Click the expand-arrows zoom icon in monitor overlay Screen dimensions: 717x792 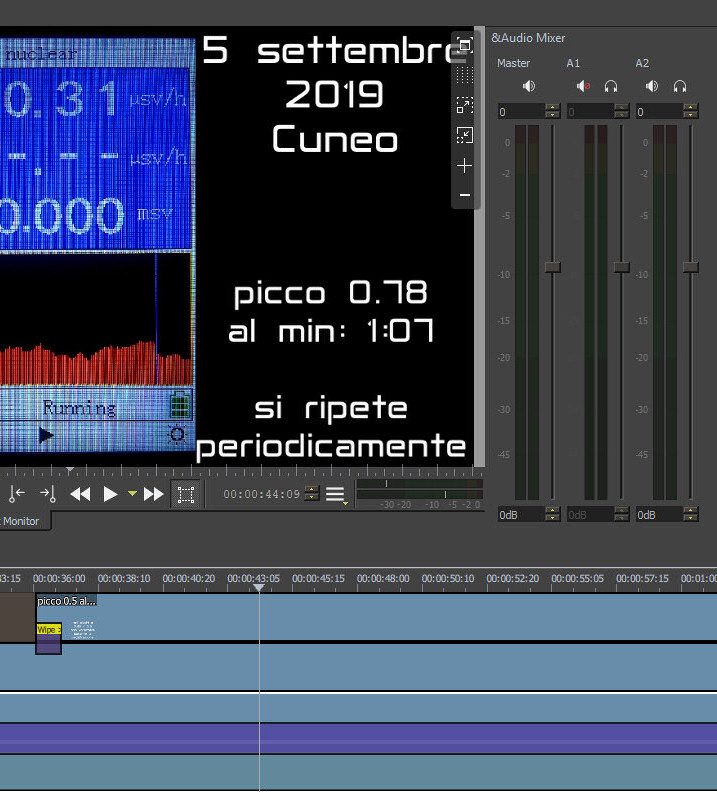465,106
